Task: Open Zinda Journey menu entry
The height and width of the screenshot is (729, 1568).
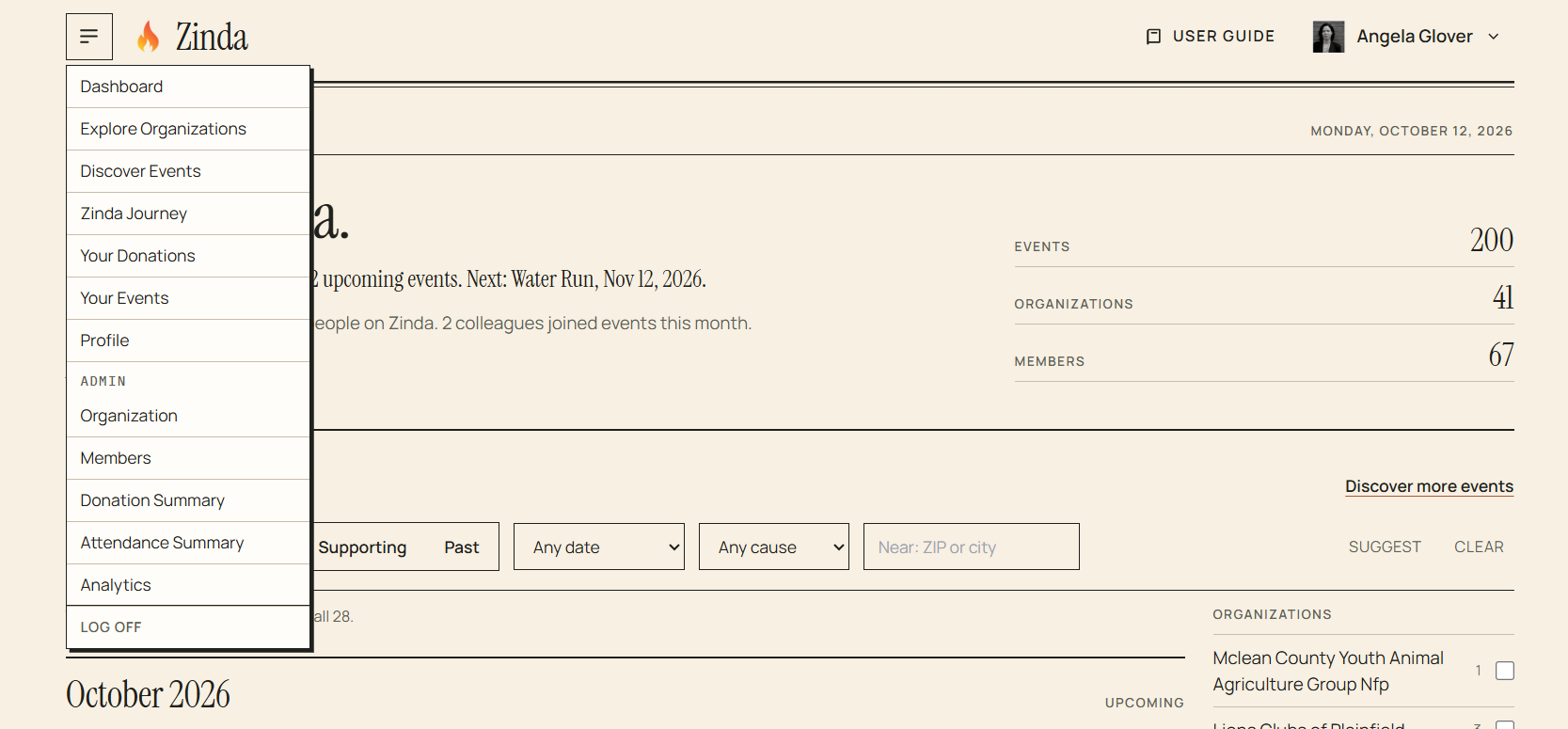Action: 188,214
